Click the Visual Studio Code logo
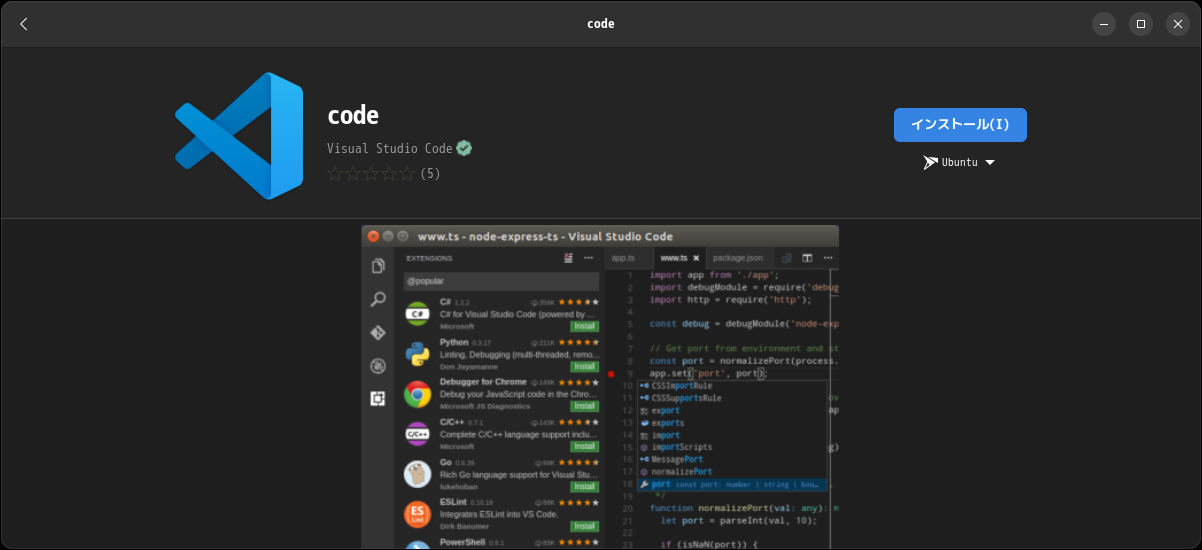The width and height of the screenshot is (1202, 550). [239, 135]
